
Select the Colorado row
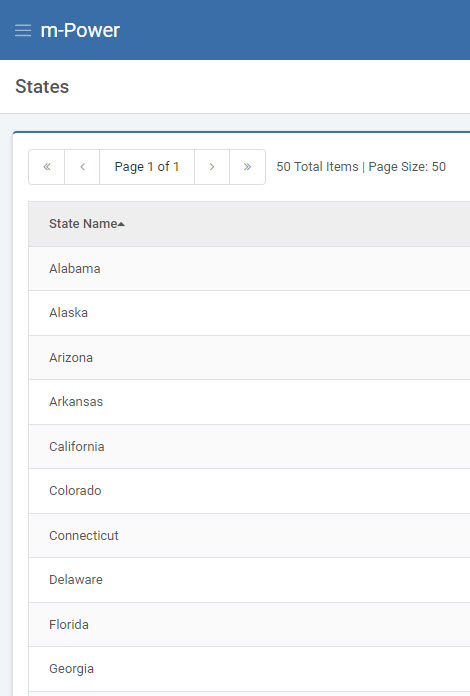249,491
